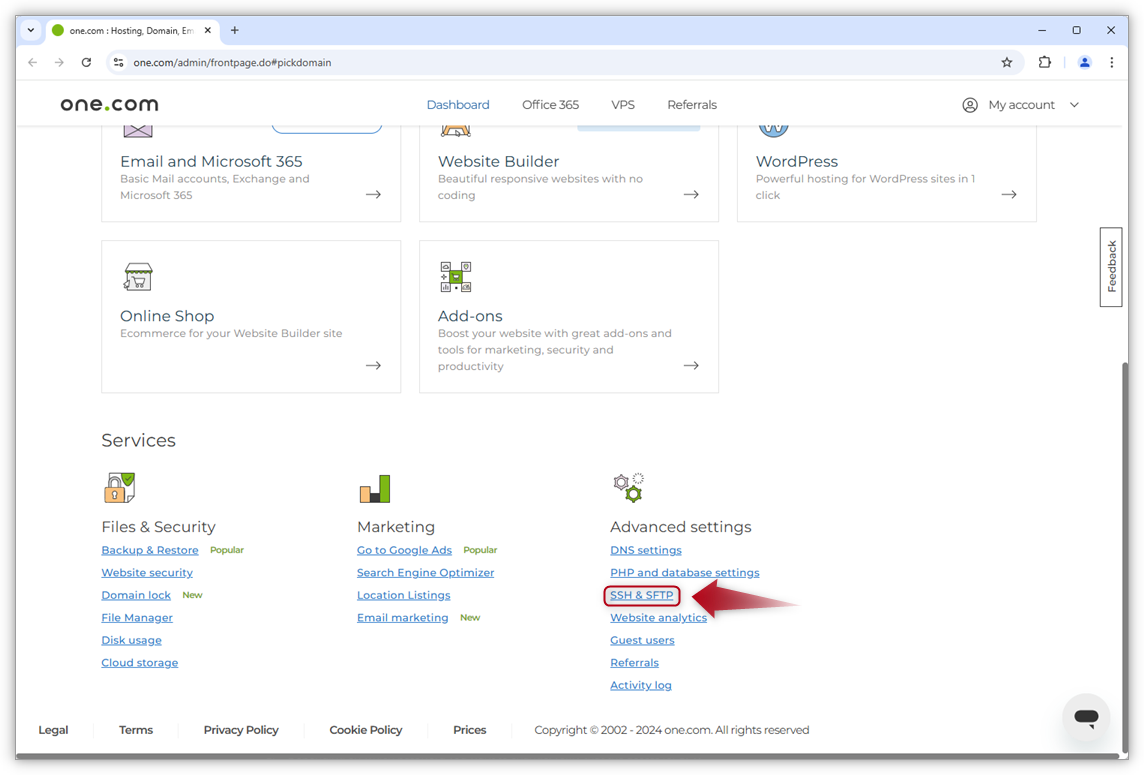This screenshot has width=1144, height=775.
Task: Bookmark this page with the star
Action: click(x=1007, y=63)
